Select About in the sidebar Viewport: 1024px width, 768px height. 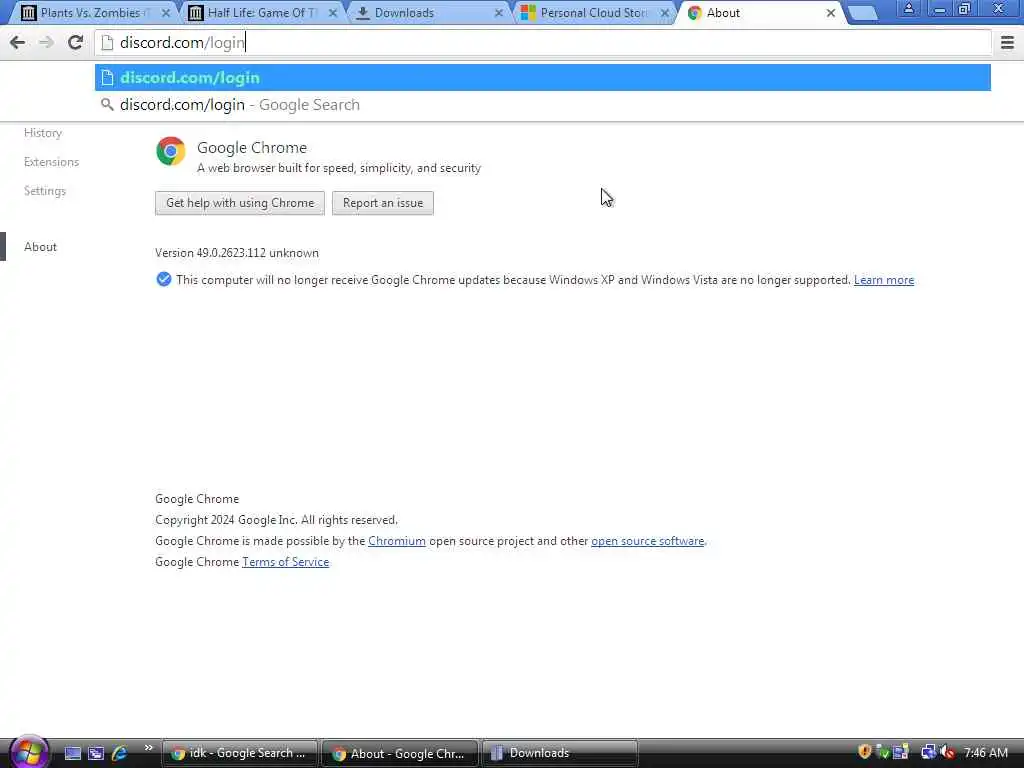[40, 247]
